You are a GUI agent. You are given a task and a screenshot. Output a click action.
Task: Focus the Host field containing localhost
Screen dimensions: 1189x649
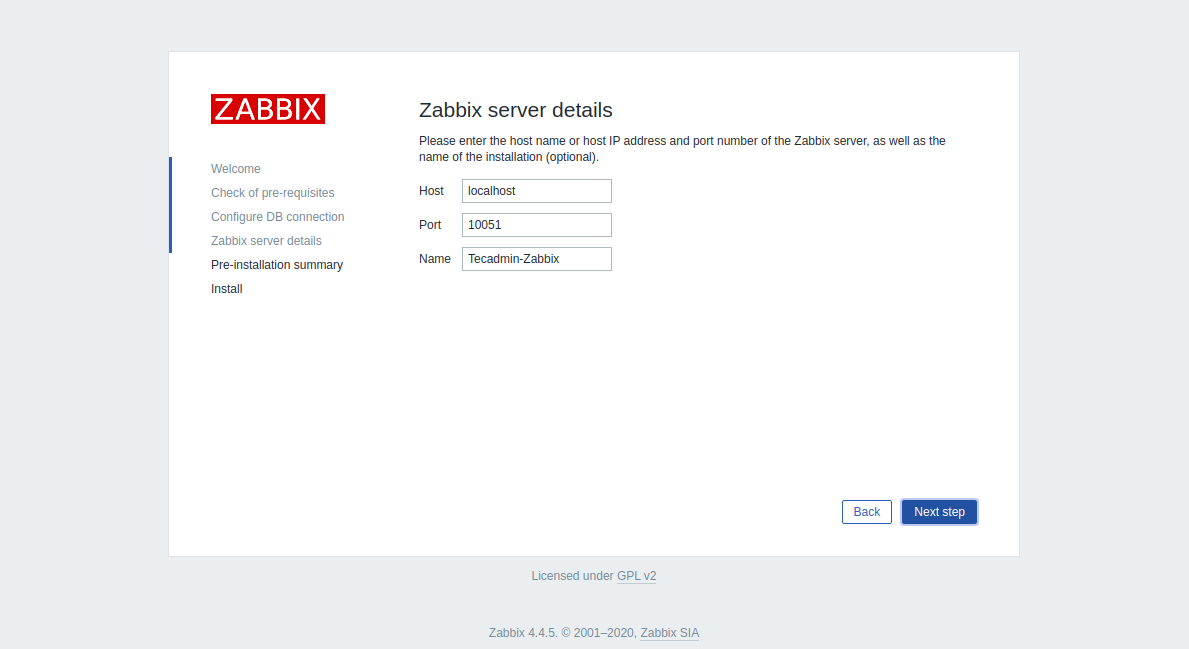[x=536, y=191]
